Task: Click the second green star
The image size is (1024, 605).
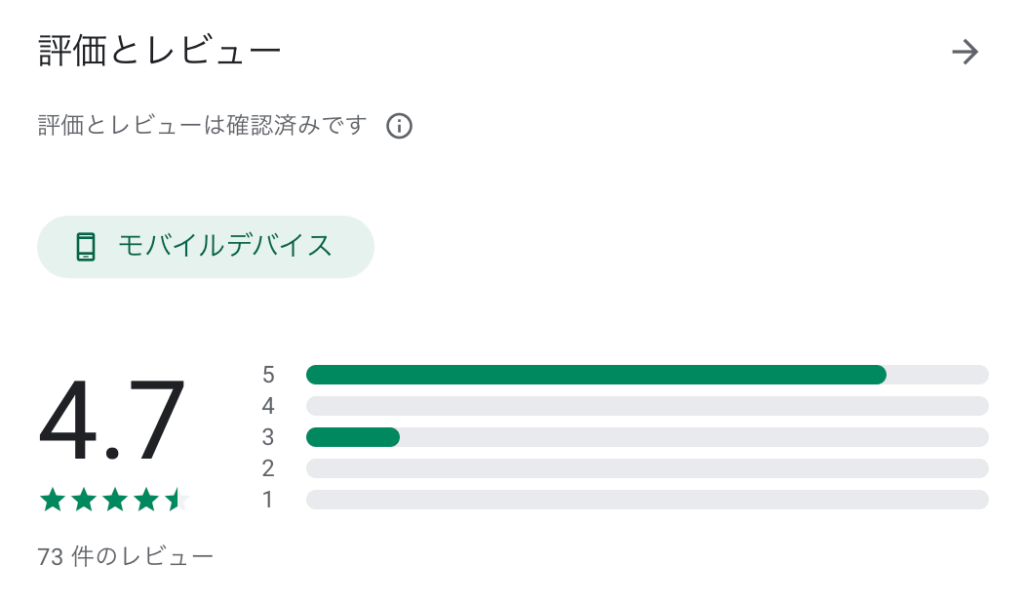Action: (84, 500)
